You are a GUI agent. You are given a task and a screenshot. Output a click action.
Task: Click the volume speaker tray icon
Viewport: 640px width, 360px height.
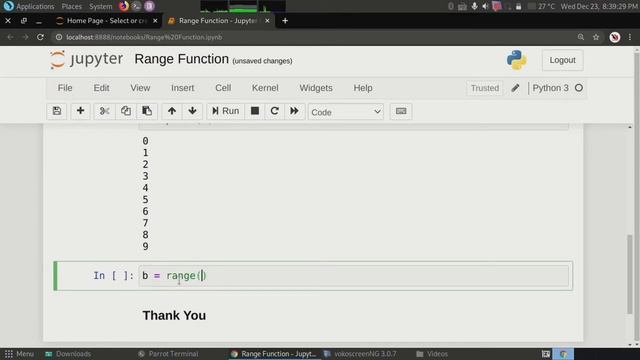(x=485, y=6)
